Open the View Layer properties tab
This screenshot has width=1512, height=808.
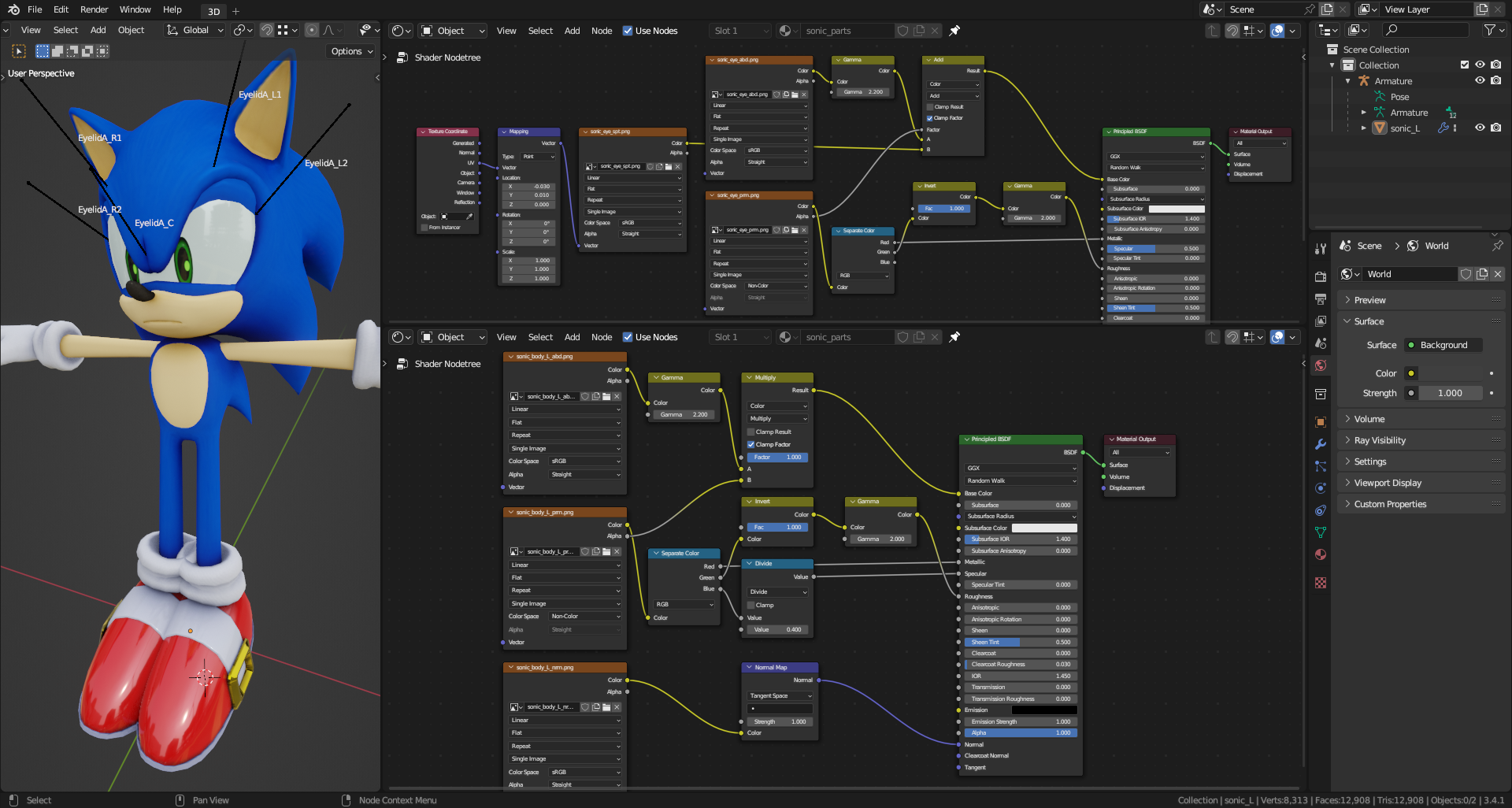[x=1321, y=321]
